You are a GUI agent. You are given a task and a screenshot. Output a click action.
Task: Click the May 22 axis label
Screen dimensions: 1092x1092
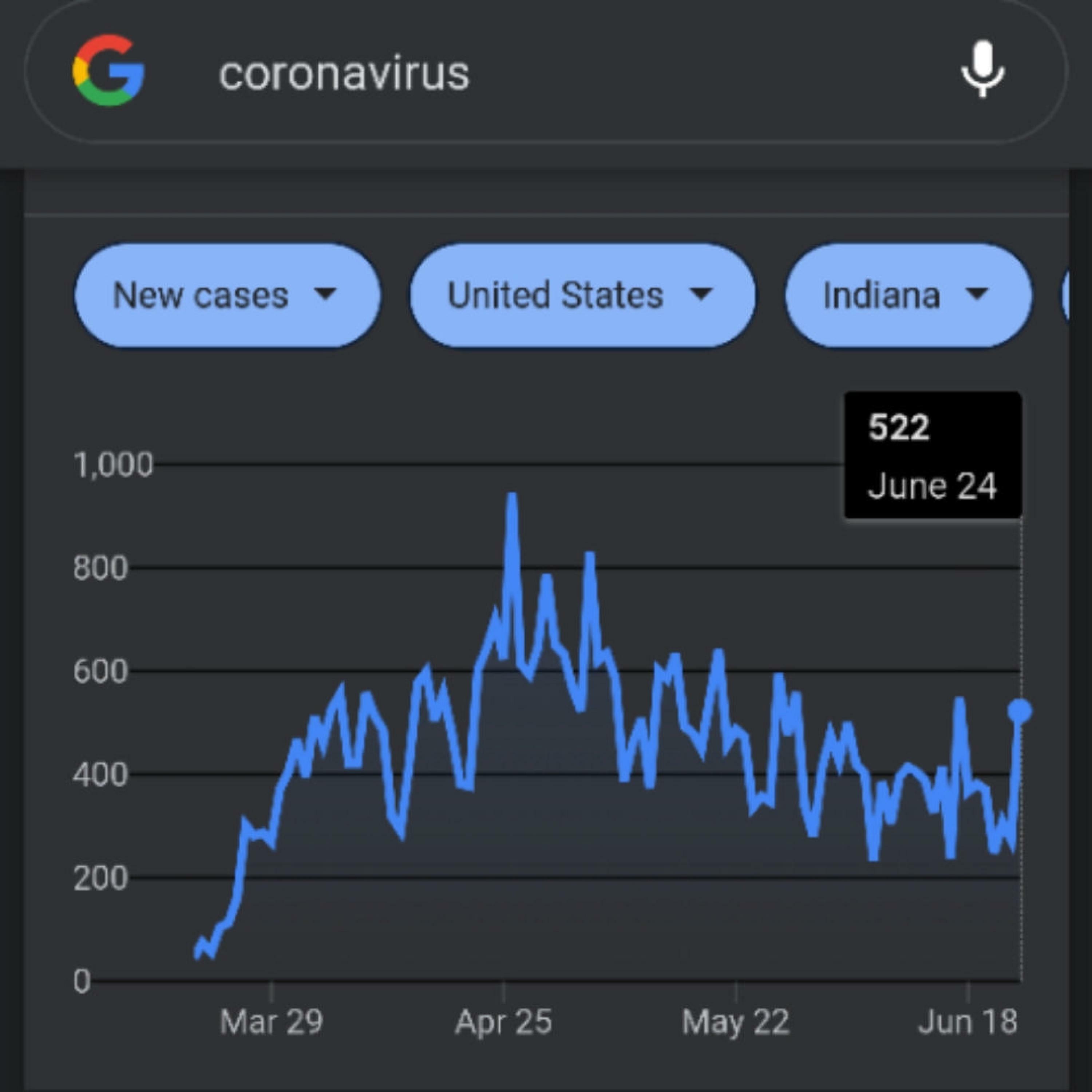(735, 1022)
